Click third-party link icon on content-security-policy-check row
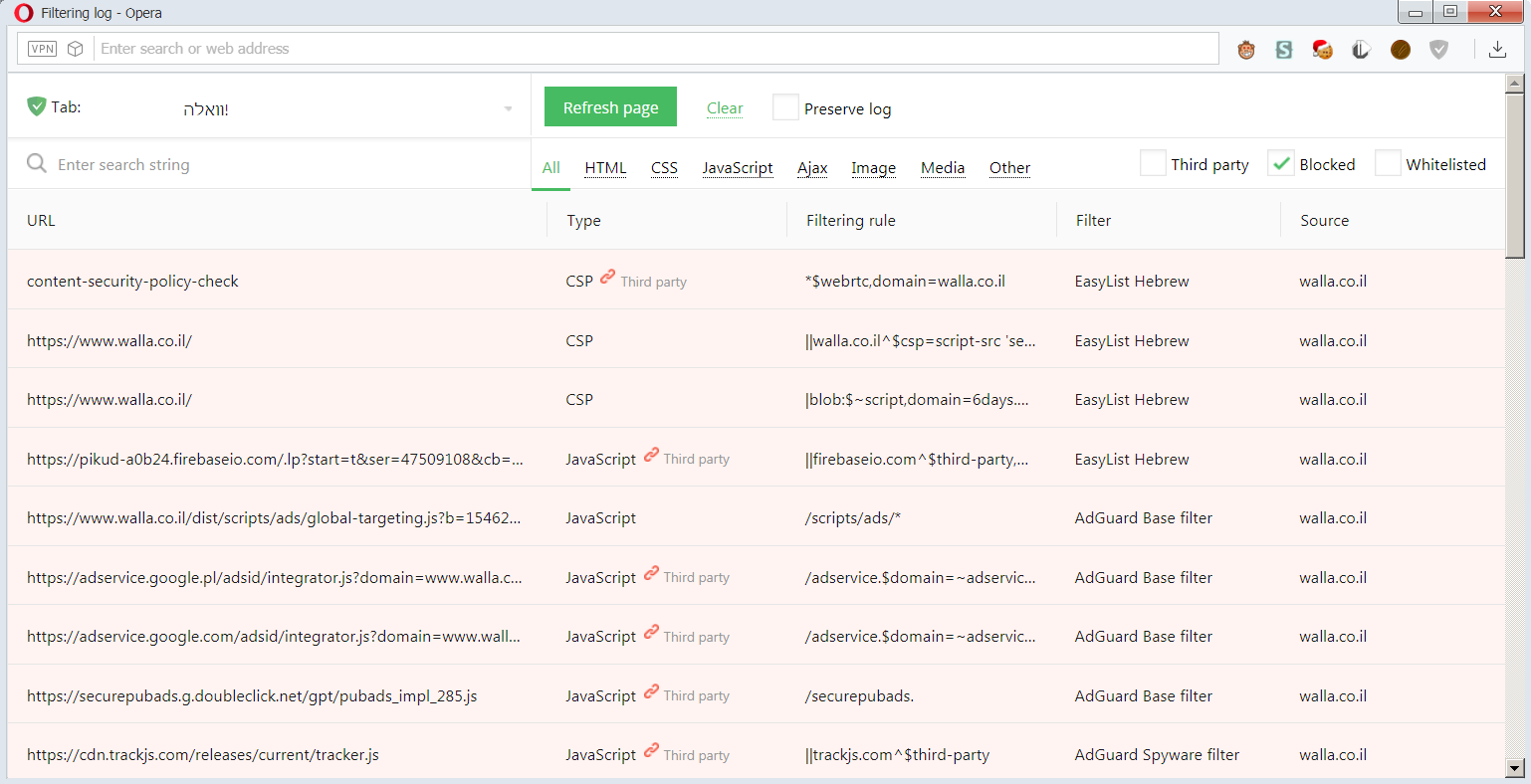Image resolution: width=1531 pixels, height=784 pixels. (x=607, y=278)
